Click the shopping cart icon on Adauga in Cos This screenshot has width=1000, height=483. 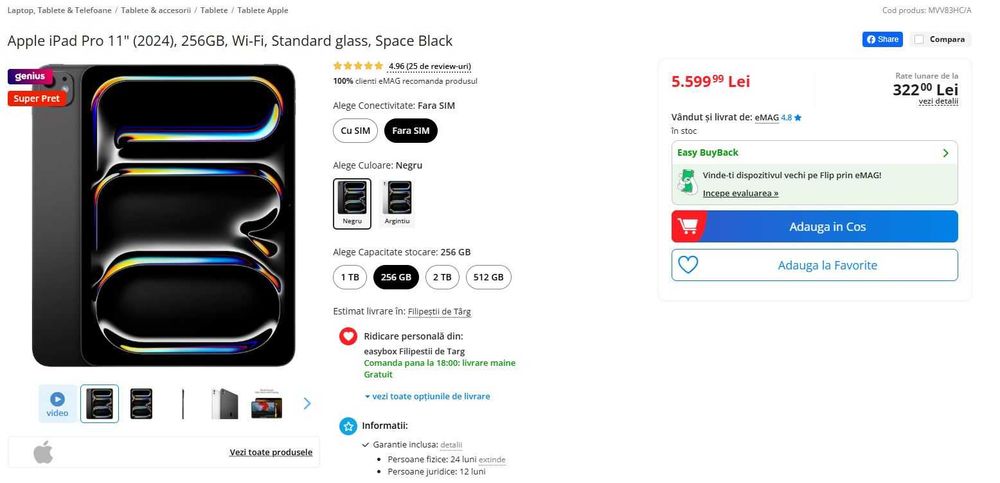point(688,227)
